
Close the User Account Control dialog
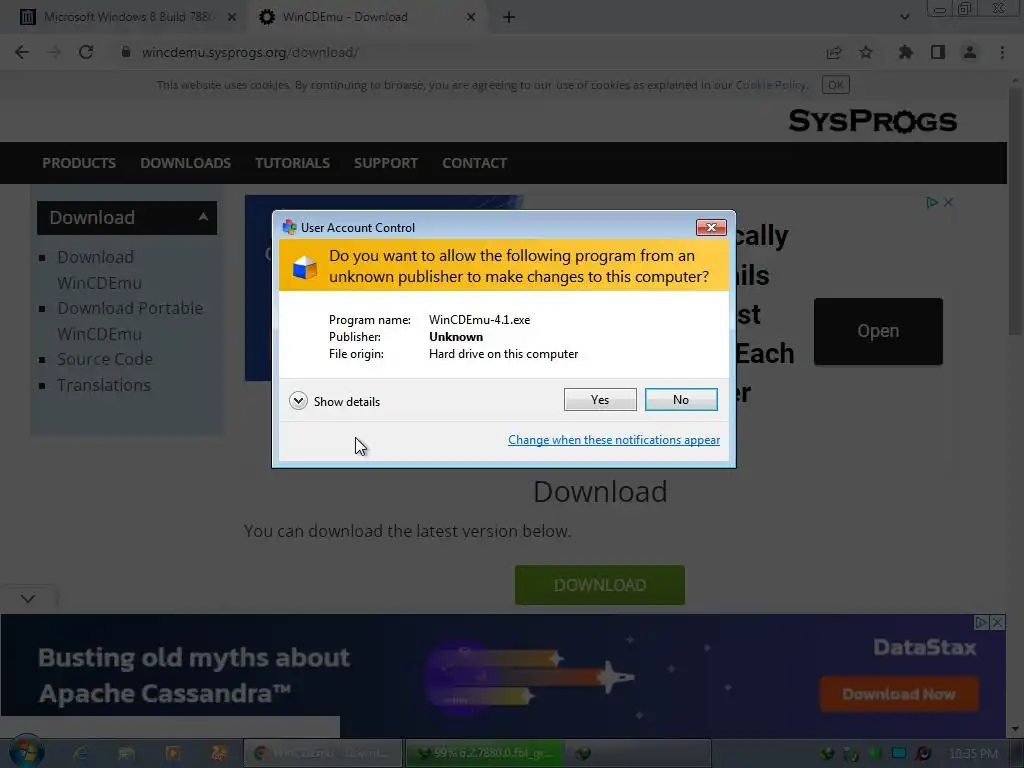[x=711, y=227]
